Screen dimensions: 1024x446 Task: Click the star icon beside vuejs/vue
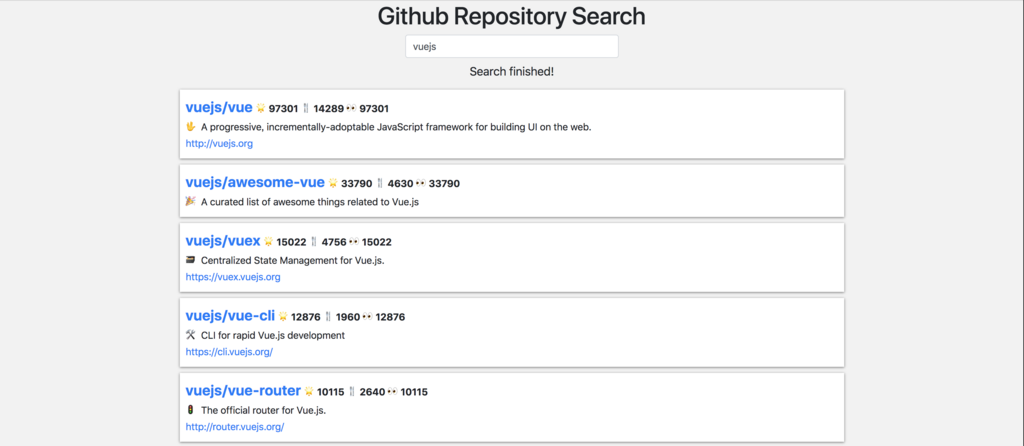pyautogui.click(x=261, y=108)
